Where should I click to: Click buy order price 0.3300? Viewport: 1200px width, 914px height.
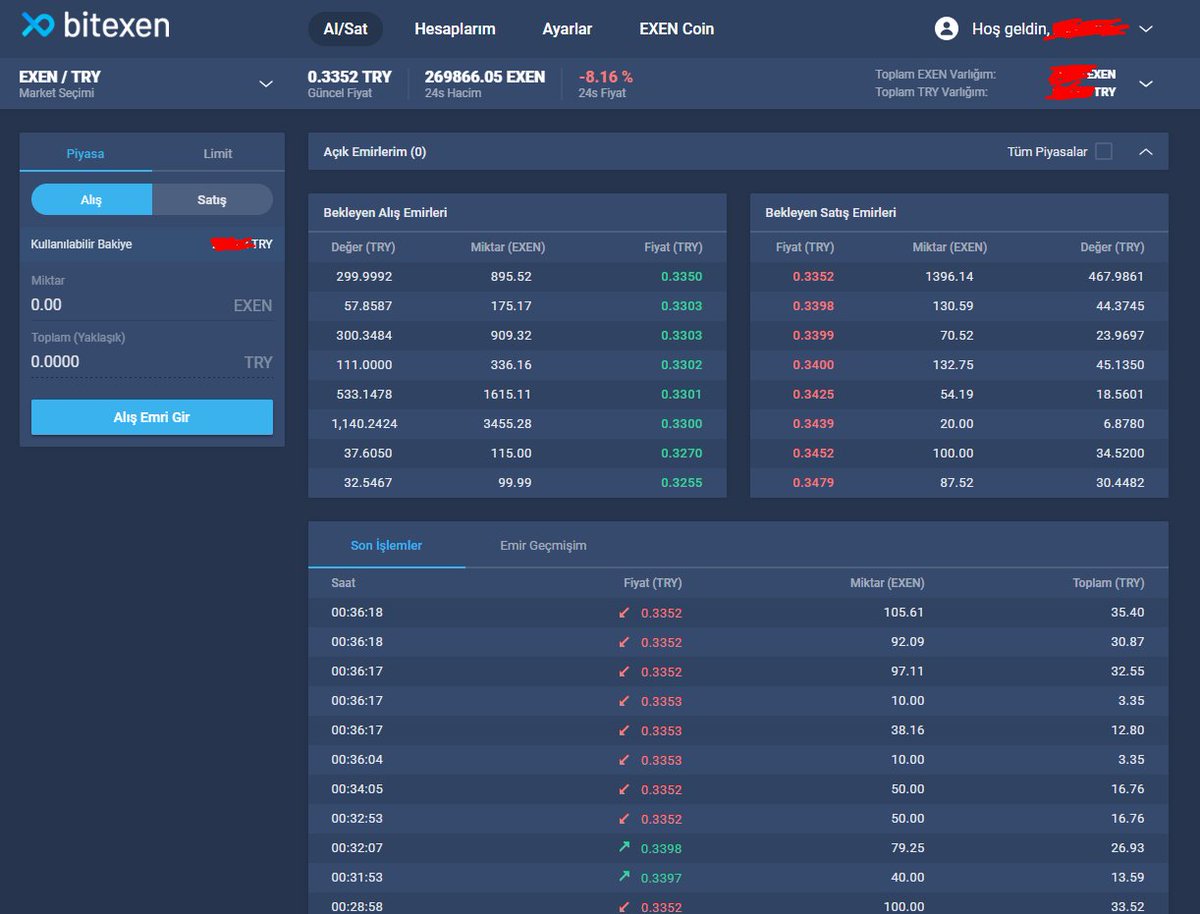pos(681,424)
